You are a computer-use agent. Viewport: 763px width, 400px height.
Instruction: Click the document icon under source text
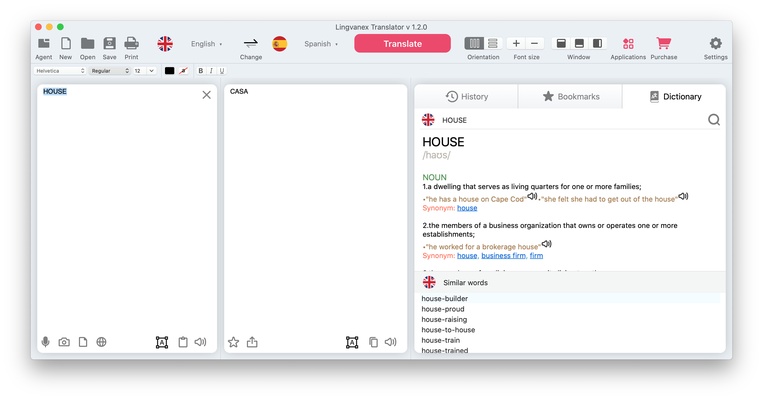pyautogui.click(x=83, y=342)
